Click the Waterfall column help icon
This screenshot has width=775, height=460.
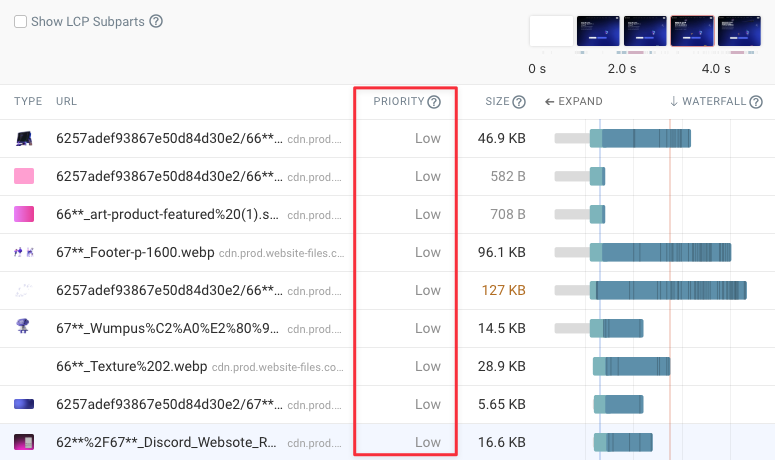[x=756, y=102]
